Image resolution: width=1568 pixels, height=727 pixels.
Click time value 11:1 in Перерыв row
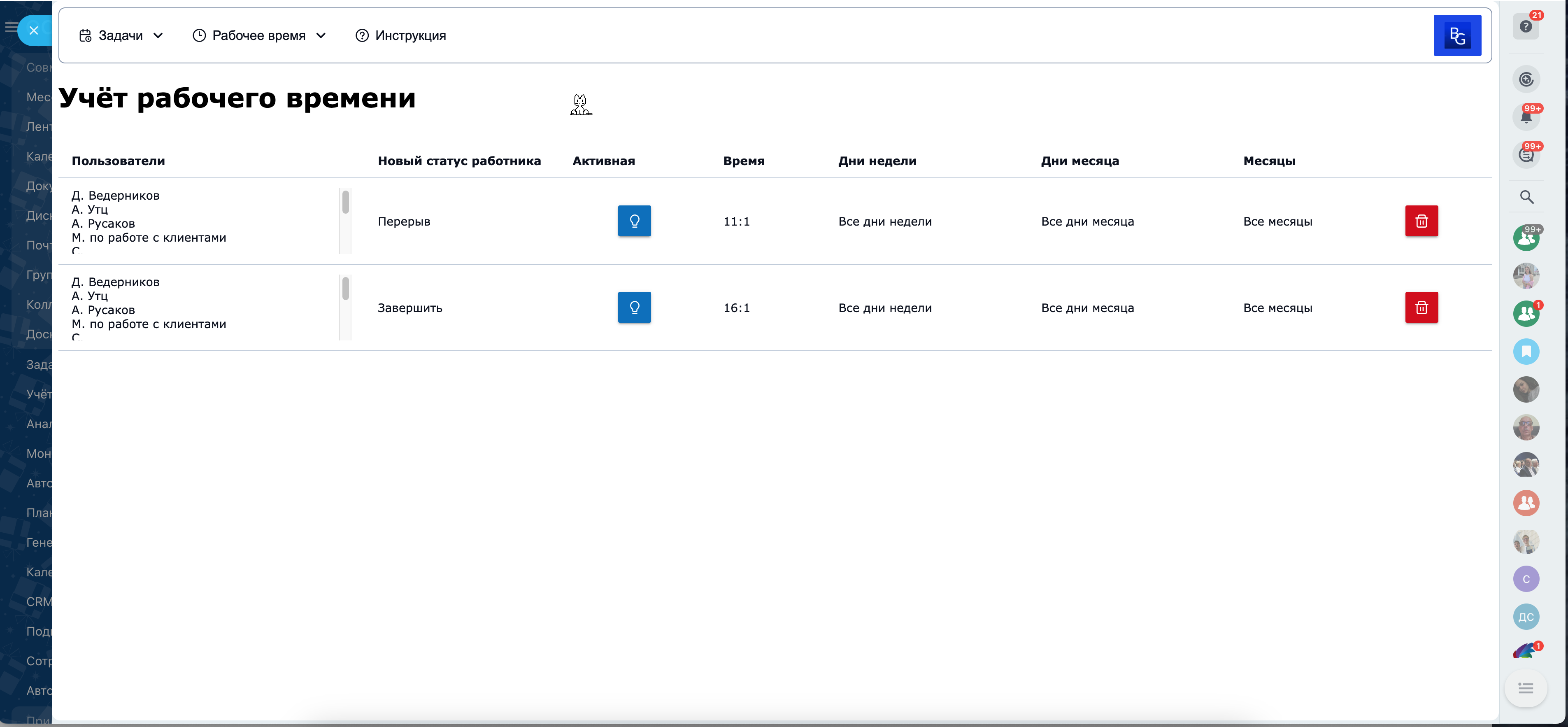tap(736, 221)
